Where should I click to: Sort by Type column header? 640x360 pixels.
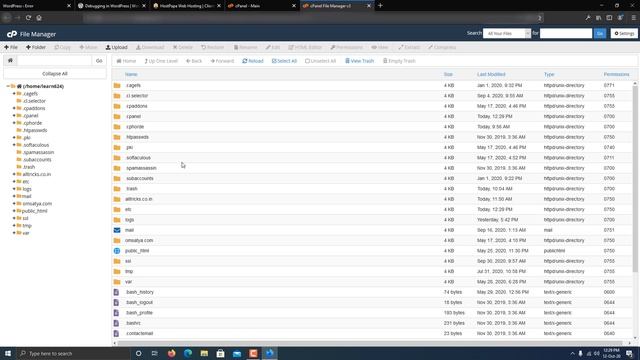pyautogui.click(x=549, y=74)
